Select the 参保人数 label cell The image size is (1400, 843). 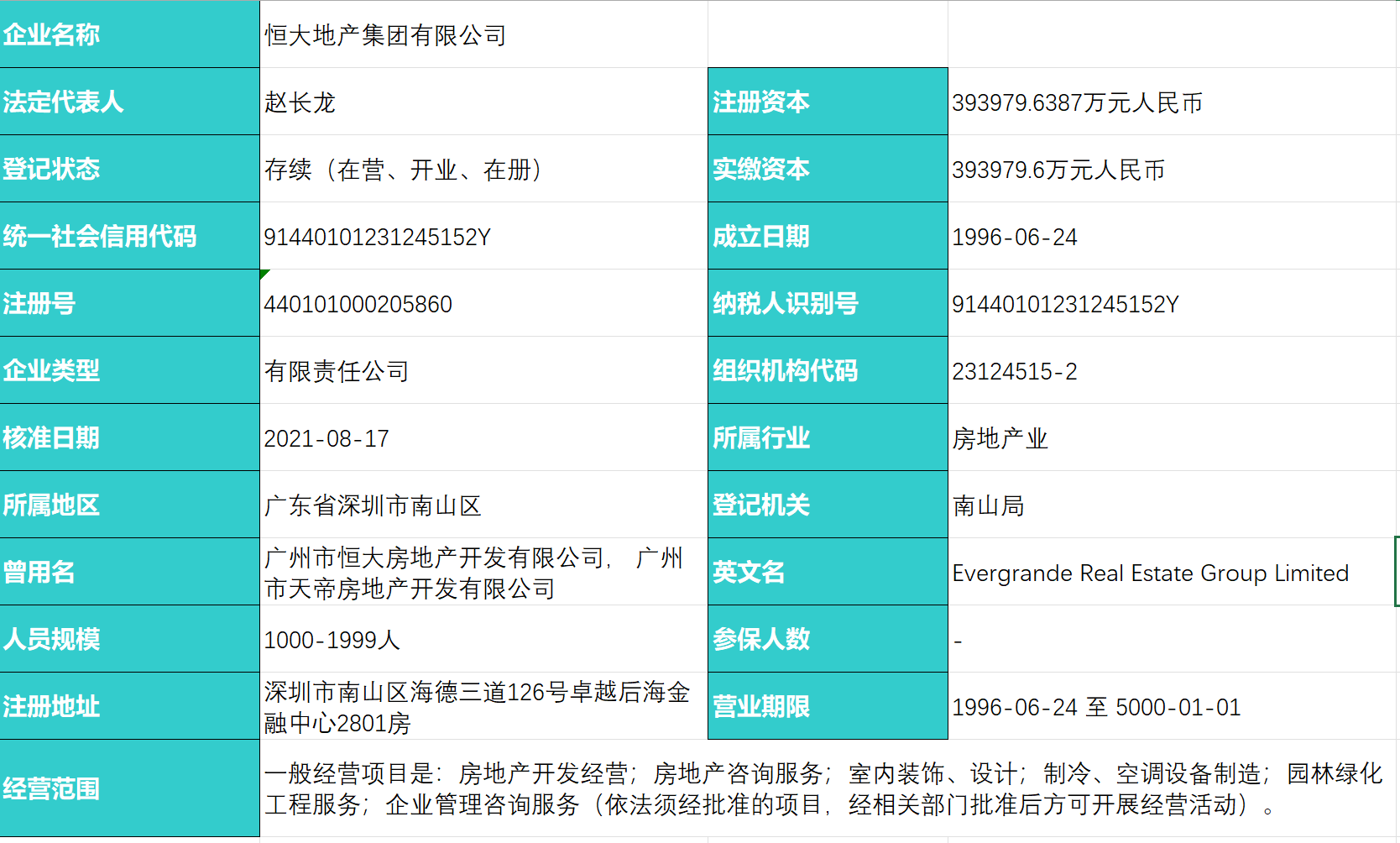[828, 639]
